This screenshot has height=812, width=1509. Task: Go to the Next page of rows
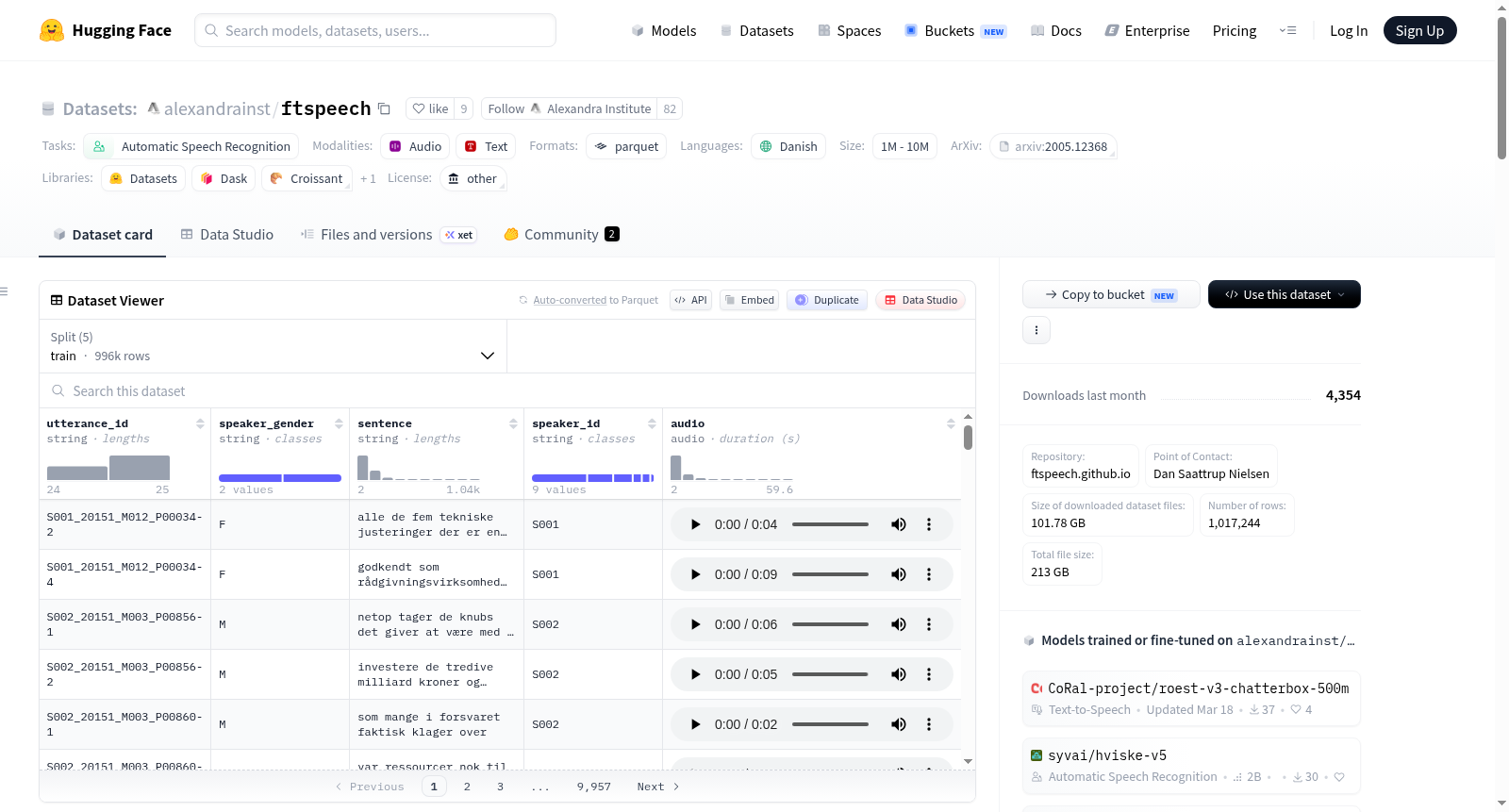[658, 787]
